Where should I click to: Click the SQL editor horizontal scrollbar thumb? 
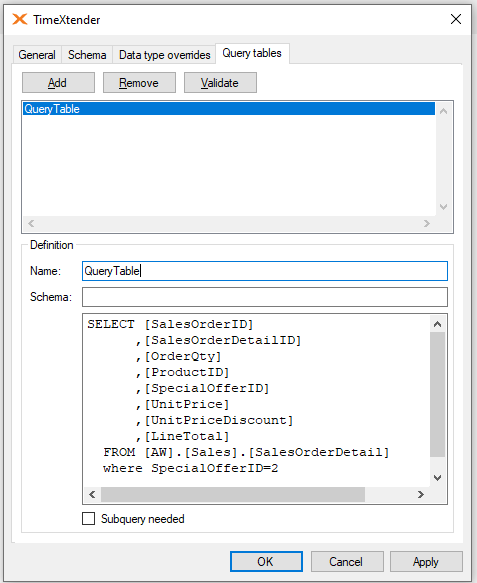click(x=233, y=495)
